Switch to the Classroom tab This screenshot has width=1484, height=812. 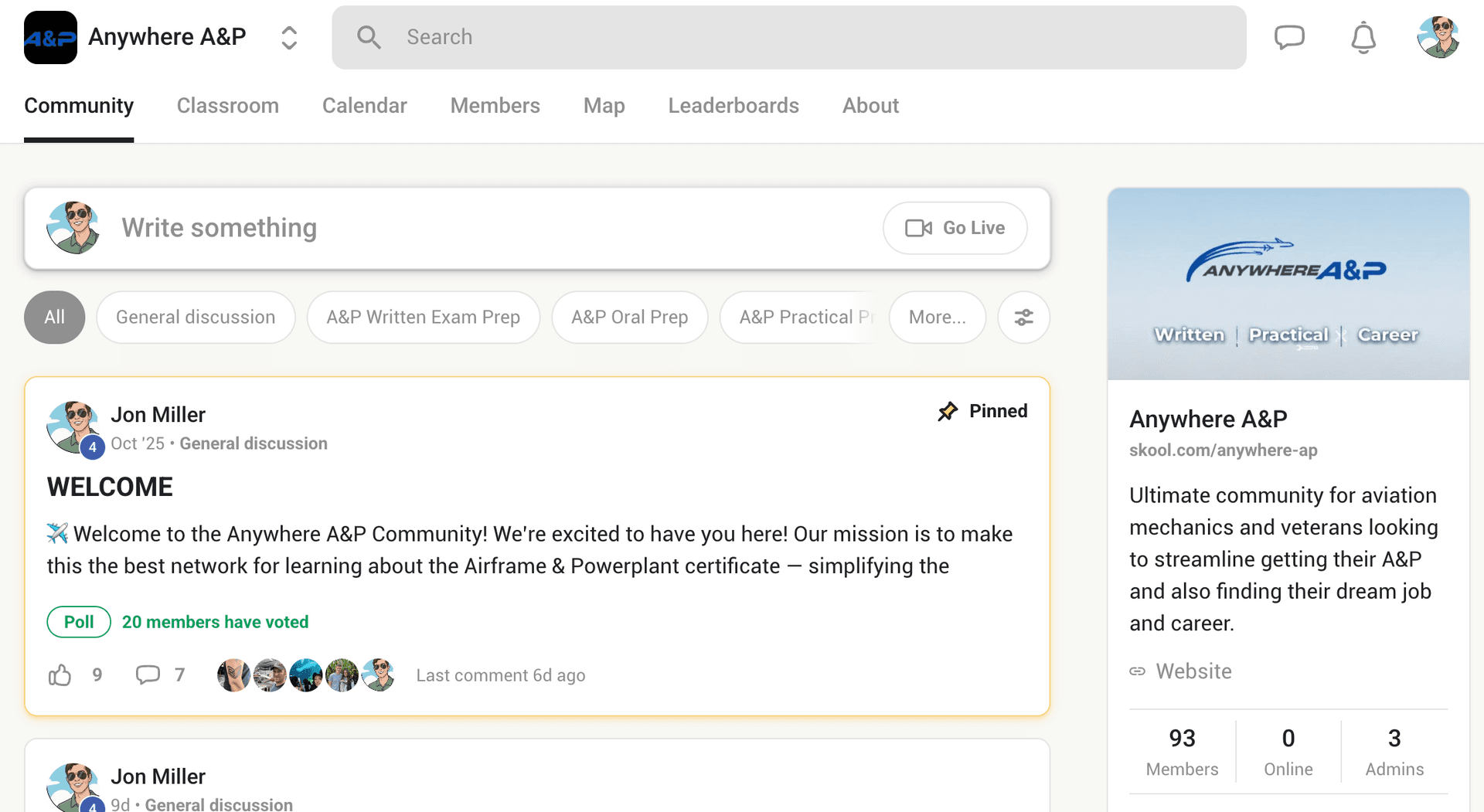227,106
